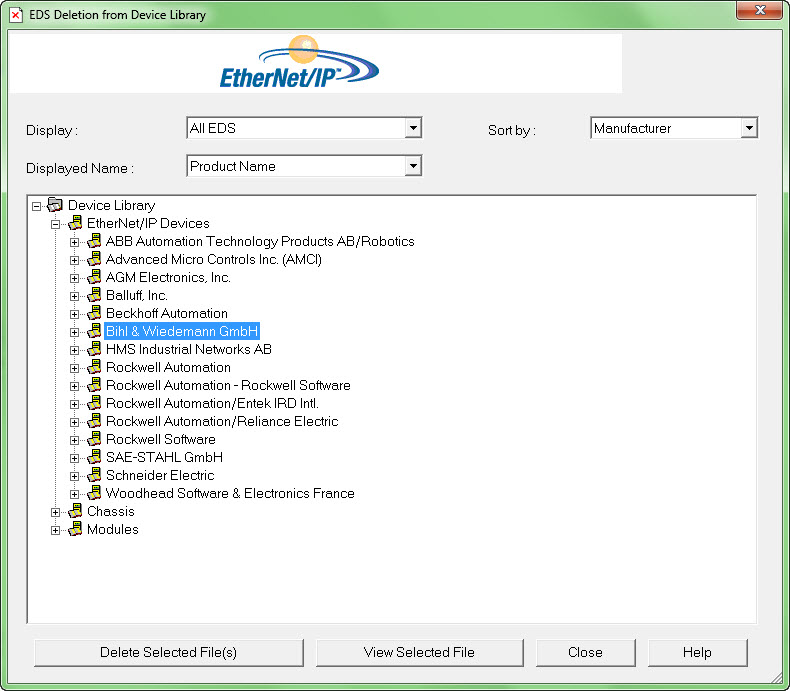This screenshot has width=790, height=691.
Task: Expand the Advanced Micro Controls Inc. node
Action: click(x=74, y=260)
